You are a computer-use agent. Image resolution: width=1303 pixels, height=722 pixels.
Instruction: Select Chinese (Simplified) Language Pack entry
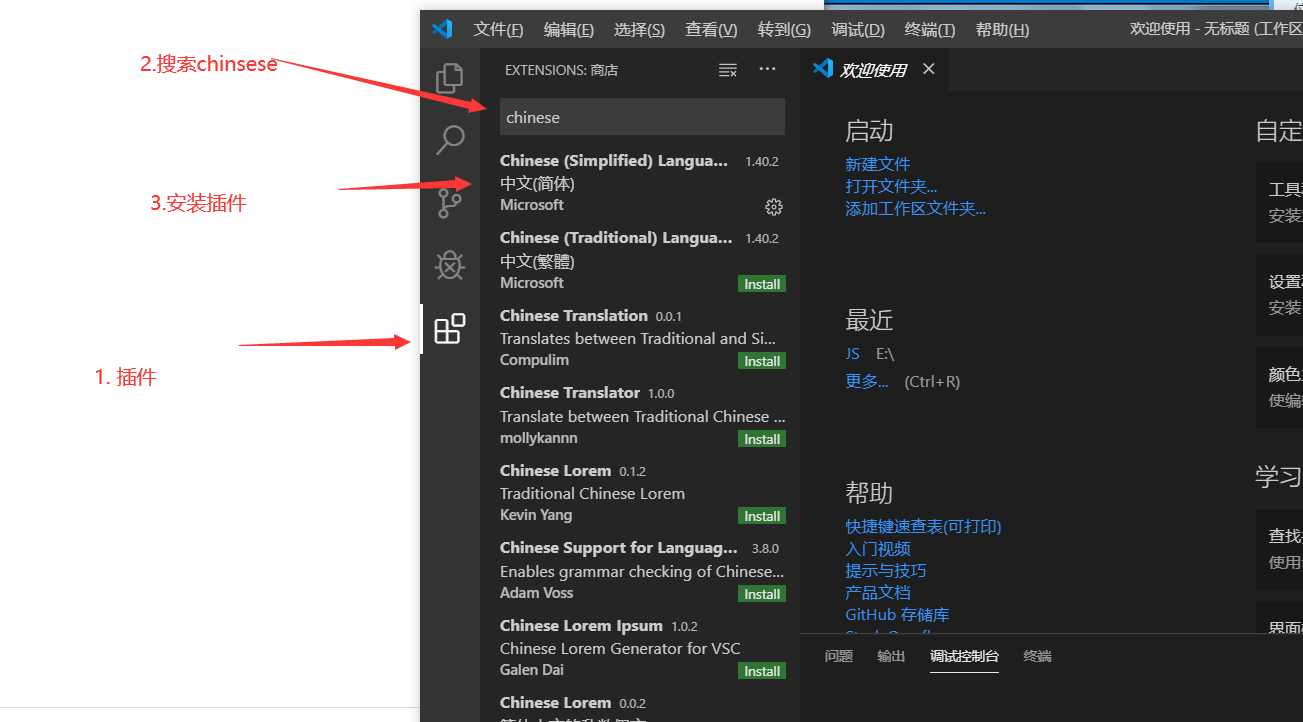point(642,183)
